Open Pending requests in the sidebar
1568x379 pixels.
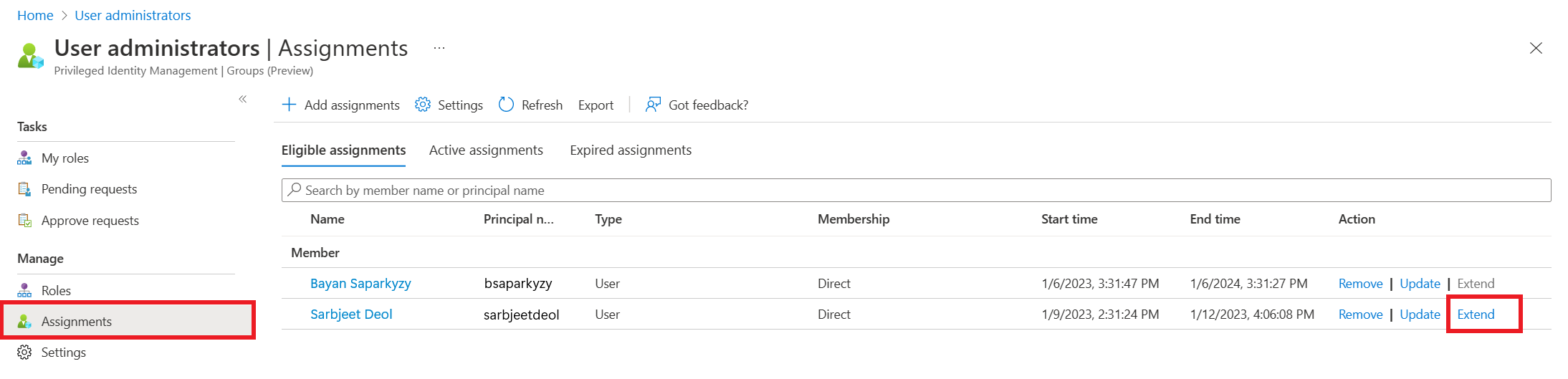pos(89,189)
